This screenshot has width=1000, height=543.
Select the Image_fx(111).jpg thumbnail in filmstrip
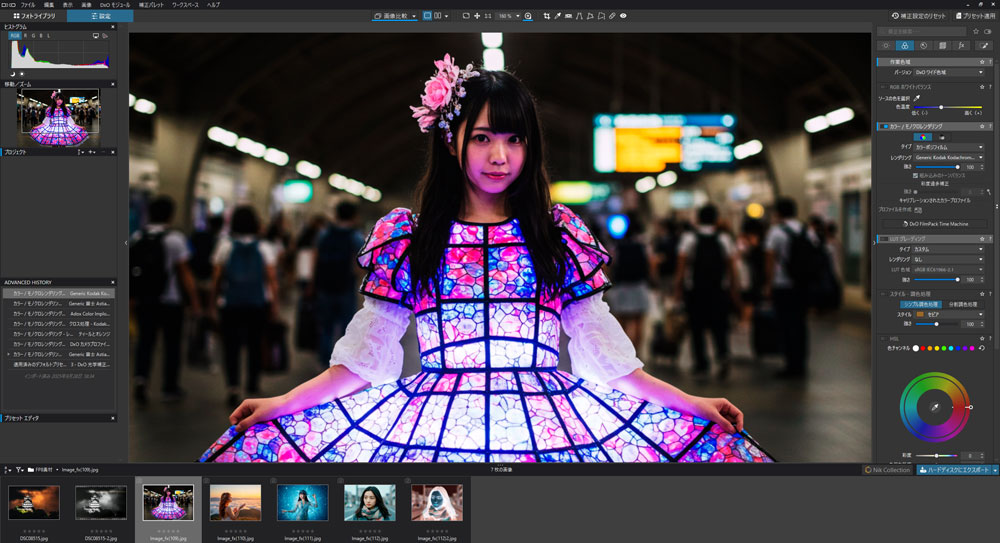[x=302, y=503]
